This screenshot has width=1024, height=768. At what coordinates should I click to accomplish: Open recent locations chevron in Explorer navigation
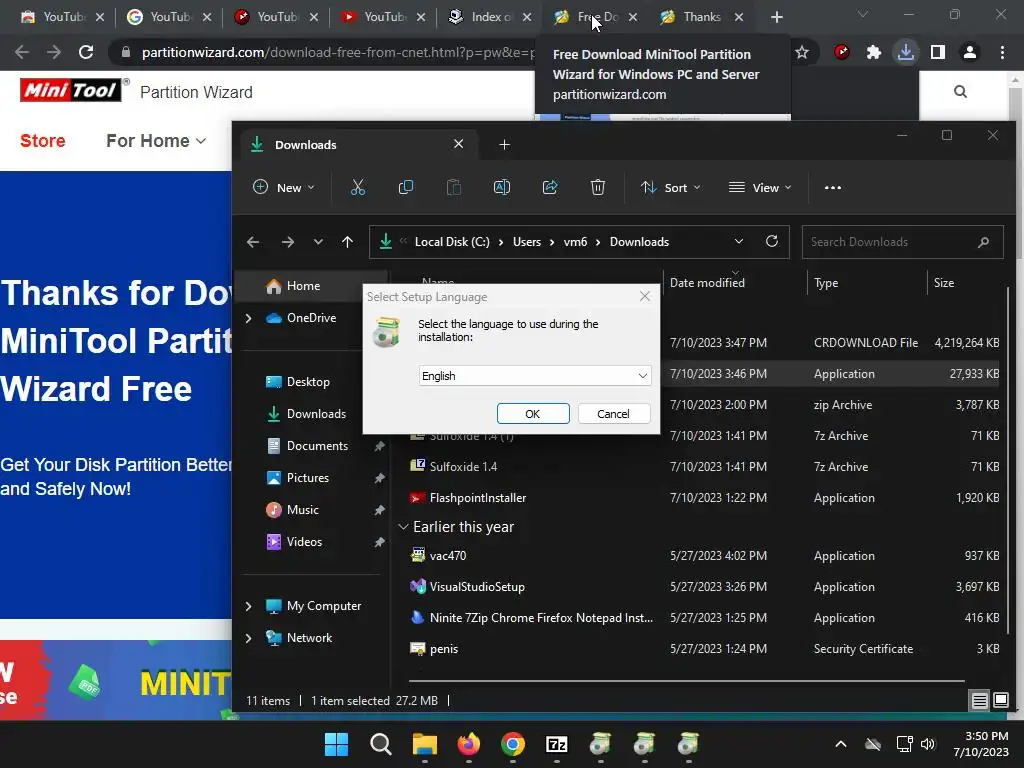(317, 242)
